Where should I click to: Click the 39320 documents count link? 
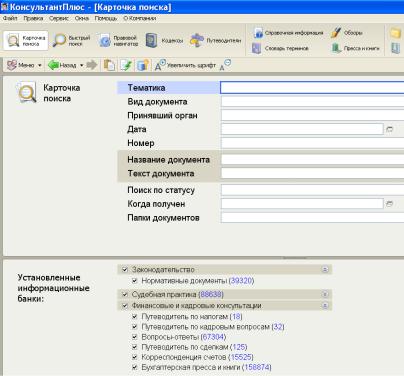pyautogui.click(x=242, y=281)
